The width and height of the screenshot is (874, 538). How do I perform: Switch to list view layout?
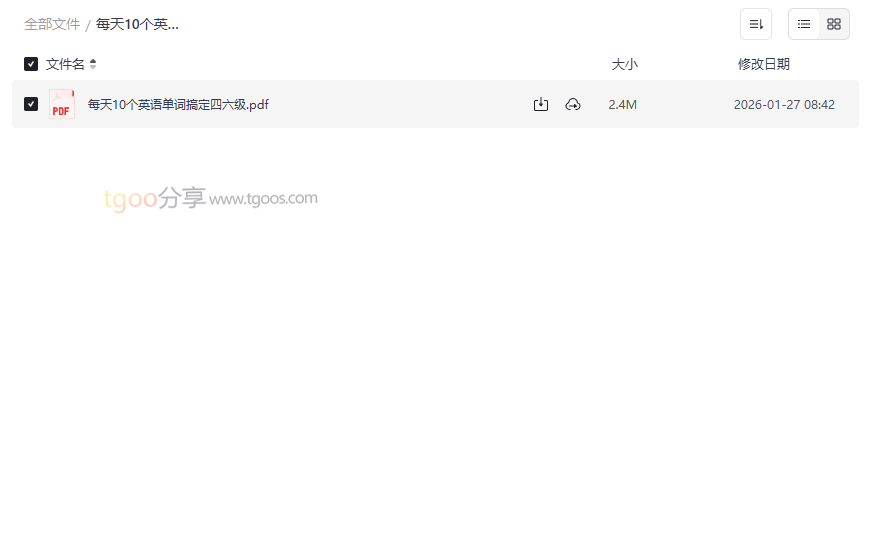(x=804, y=24)
